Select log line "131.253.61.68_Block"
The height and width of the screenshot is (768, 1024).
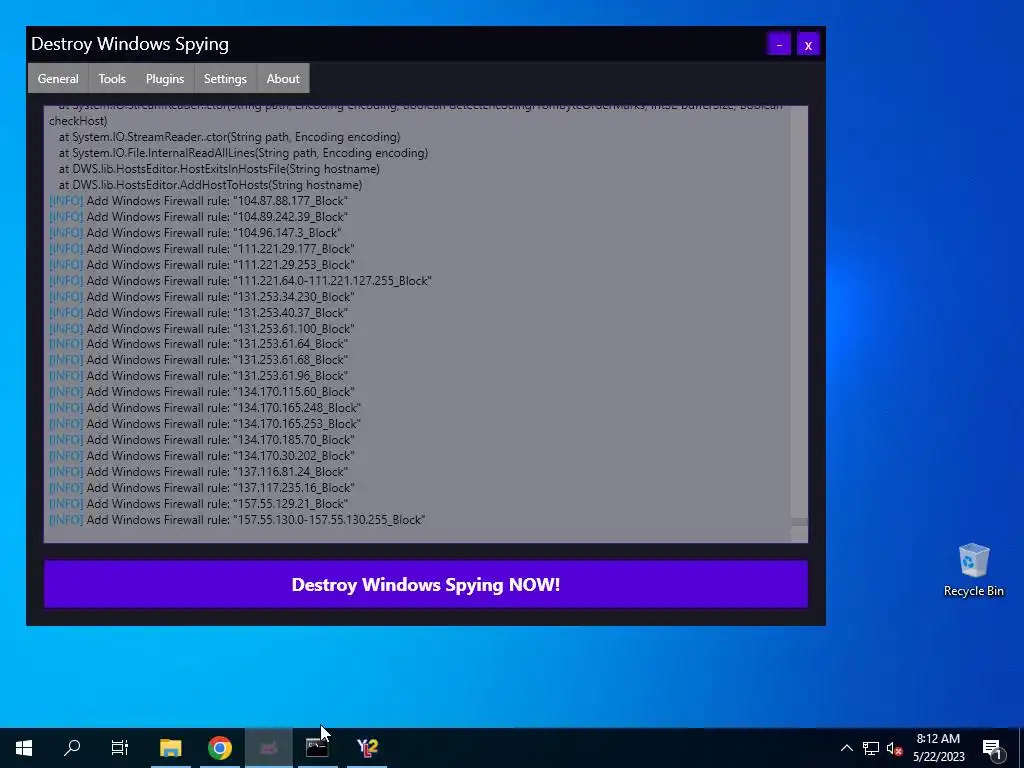[199, 360]
